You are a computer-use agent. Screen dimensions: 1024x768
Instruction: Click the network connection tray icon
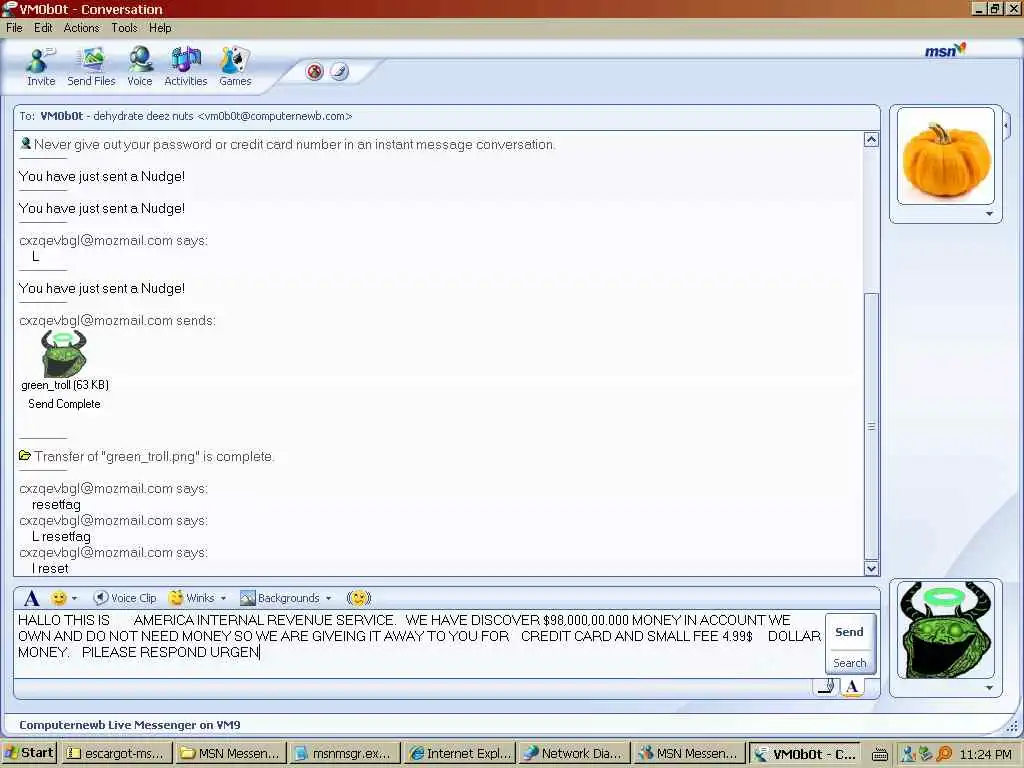[x=925, y=754]
